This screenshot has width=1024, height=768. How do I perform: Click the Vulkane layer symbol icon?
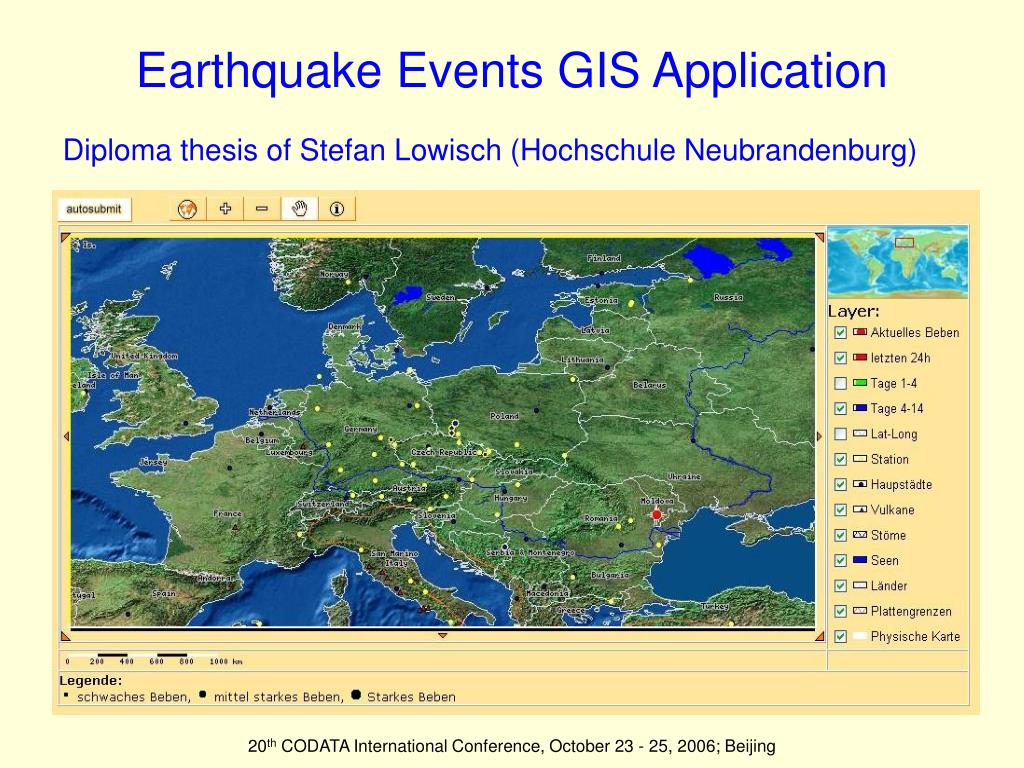click(860, 509)
